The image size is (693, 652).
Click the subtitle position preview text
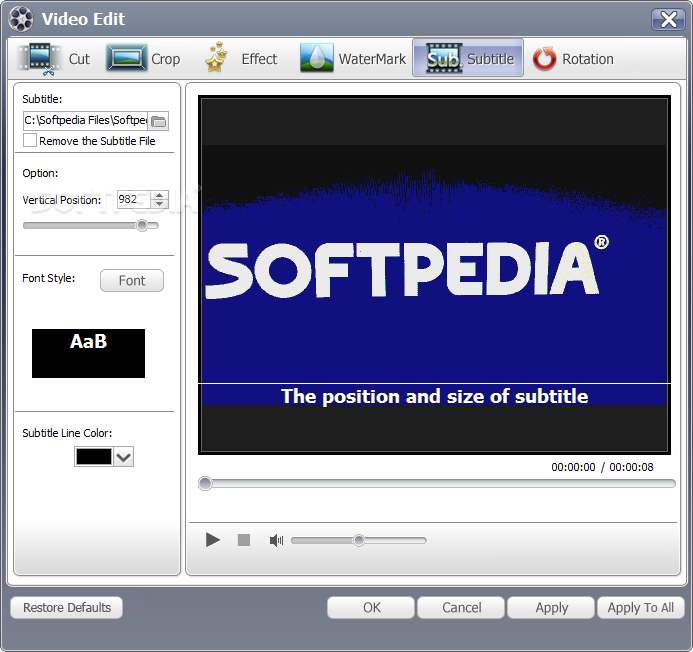434,396
